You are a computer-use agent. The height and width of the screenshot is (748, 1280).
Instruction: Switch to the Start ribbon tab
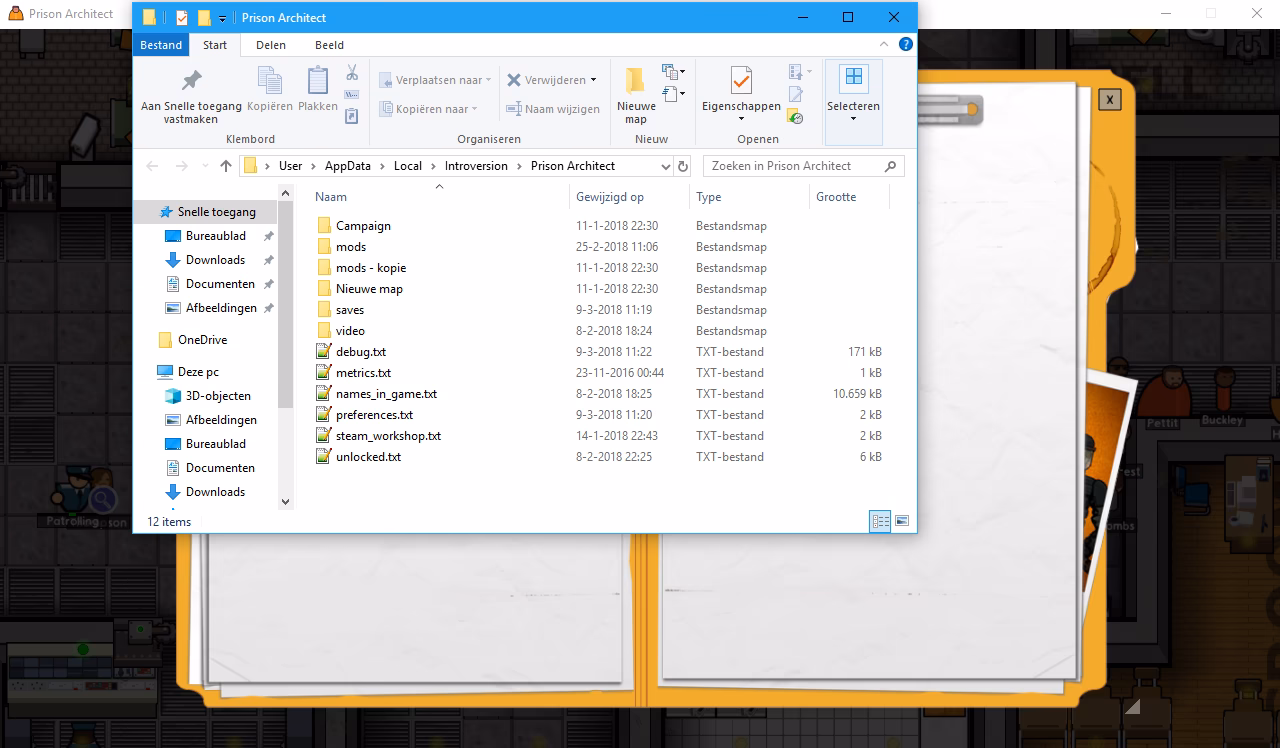click(x=215, y=45)
